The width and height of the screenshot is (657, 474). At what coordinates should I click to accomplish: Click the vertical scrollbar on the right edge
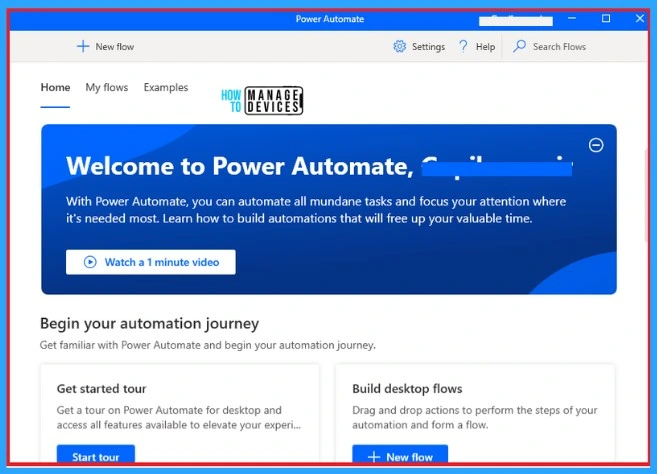coord(646,195)
